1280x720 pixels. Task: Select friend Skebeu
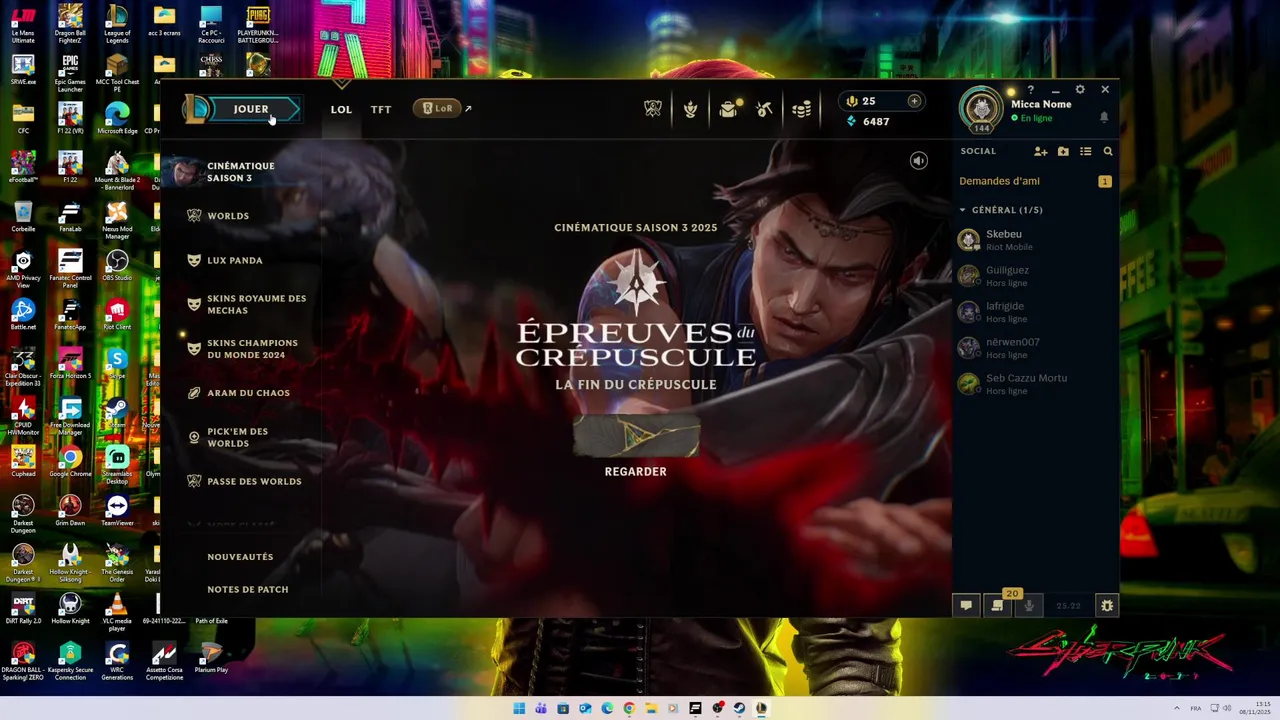pyautogui.click(x=1035, y=240)
